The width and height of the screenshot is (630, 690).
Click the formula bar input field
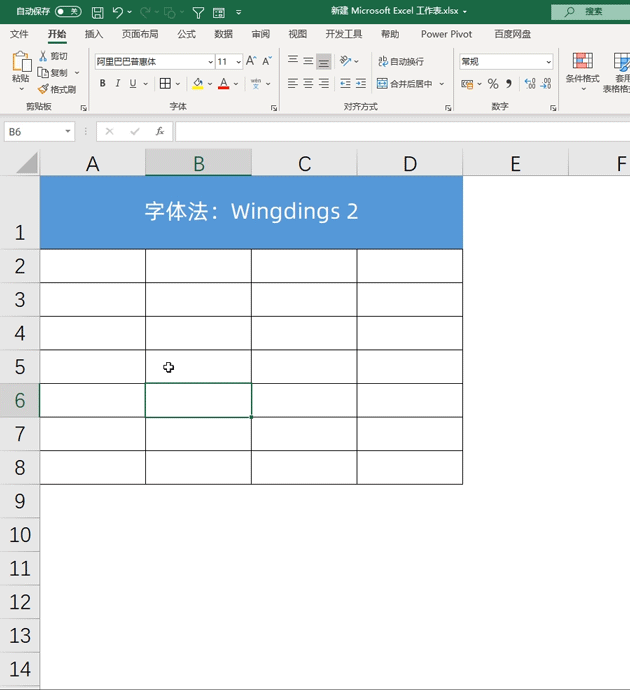pos(403,132)
